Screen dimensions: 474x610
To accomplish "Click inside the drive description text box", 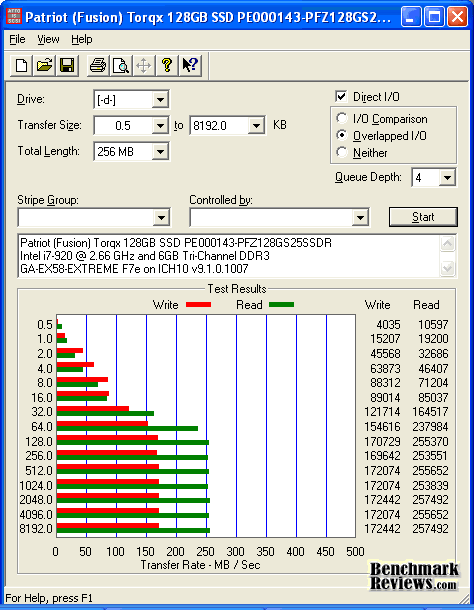I will click(x=229, y=256).
